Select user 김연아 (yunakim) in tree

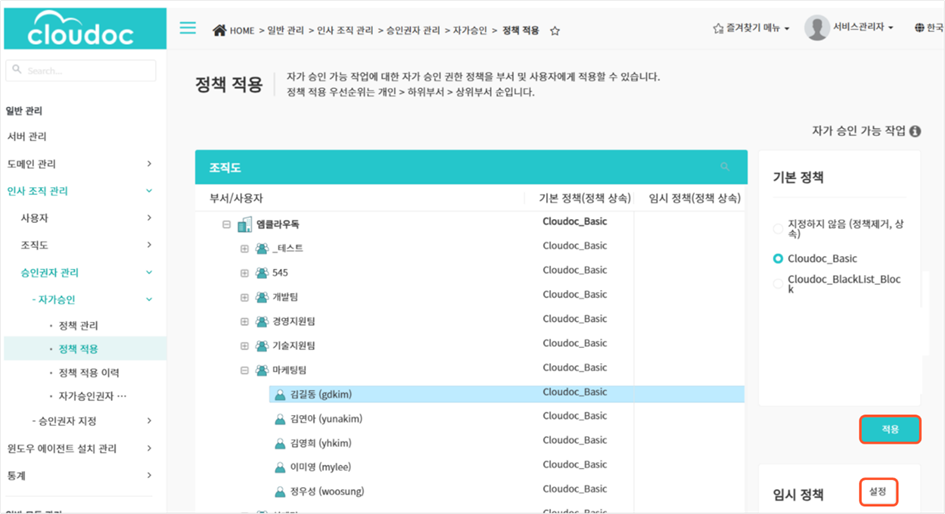[320, 419]
